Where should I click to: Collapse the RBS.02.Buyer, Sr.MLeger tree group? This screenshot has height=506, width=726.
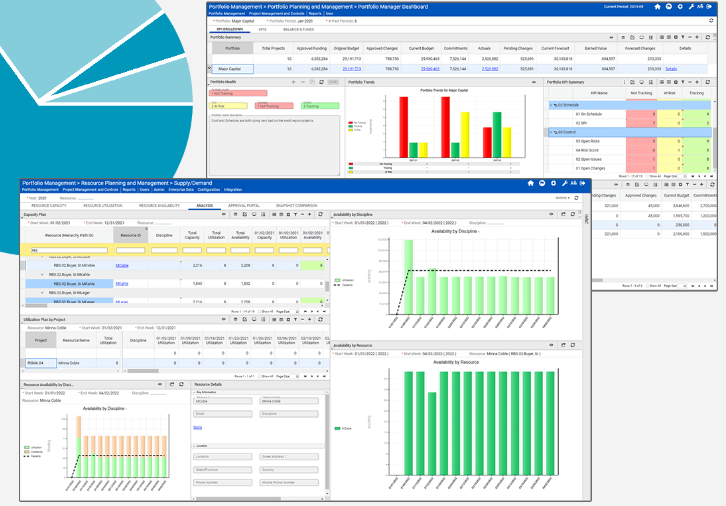[x=42, y=293]
